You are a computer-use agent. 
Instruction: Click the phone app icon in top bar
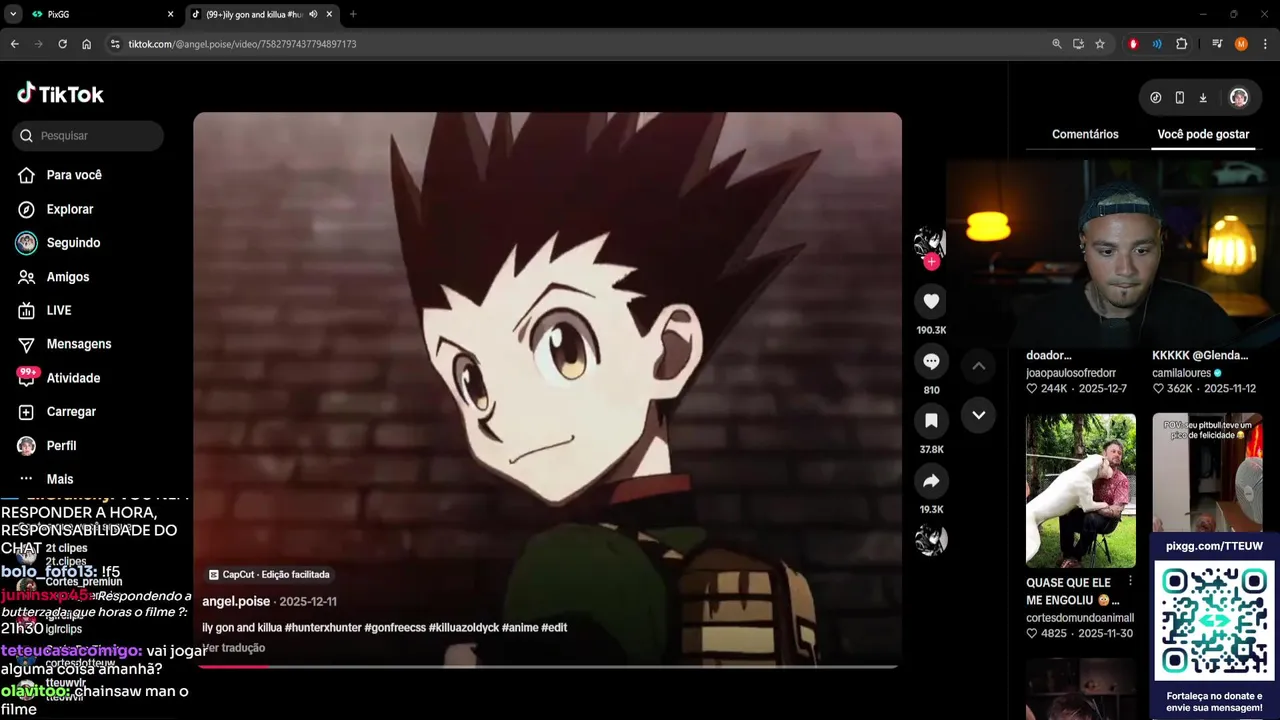1180,98
